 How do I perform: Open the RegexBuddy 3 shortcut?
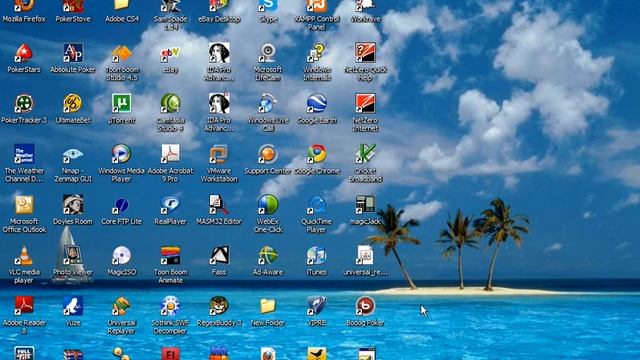click(219, 306)
